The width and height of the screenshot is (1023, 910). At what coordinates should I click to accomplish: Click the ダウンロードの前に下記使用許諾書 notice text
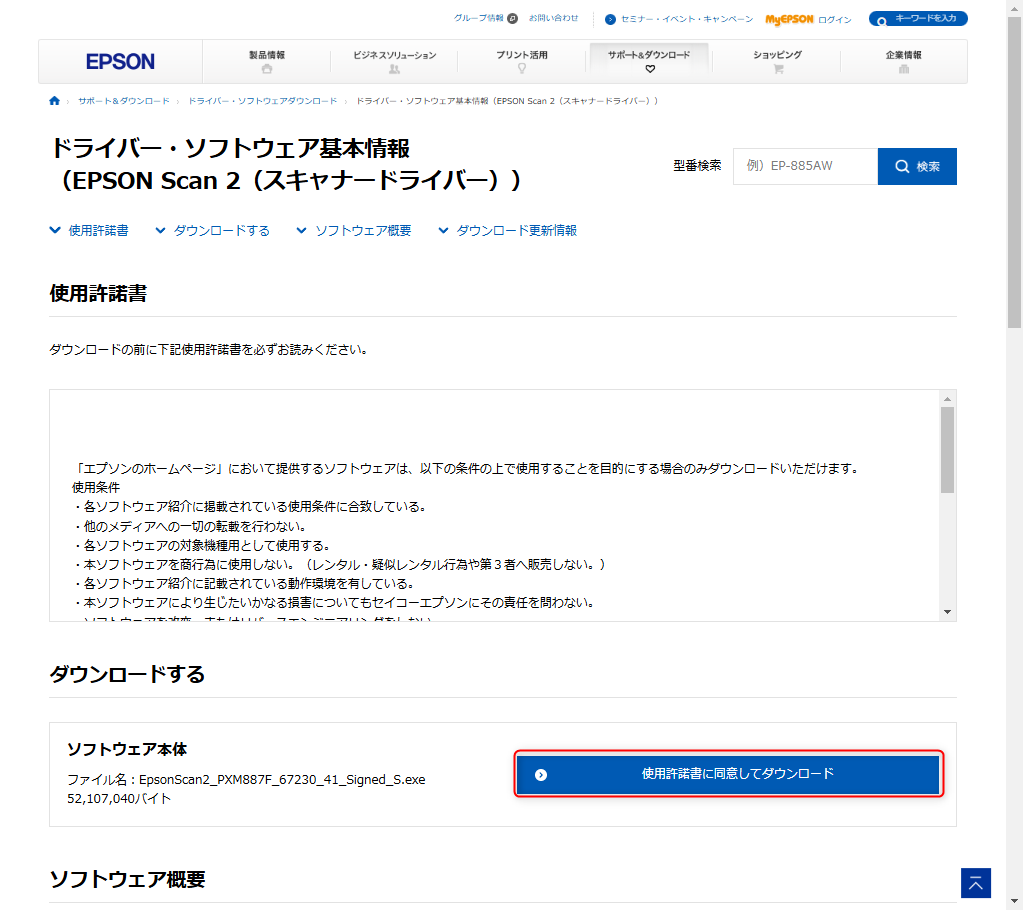click(x=209, y=350)
